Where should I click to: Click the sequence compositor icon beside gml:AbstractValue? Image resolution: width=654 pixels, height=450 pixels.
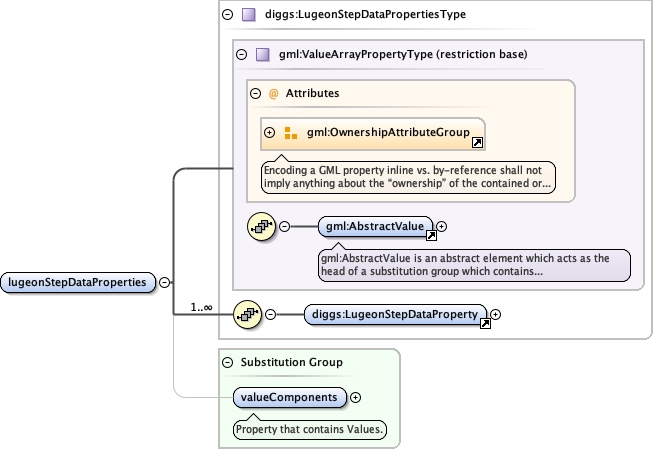pos(261,227)
